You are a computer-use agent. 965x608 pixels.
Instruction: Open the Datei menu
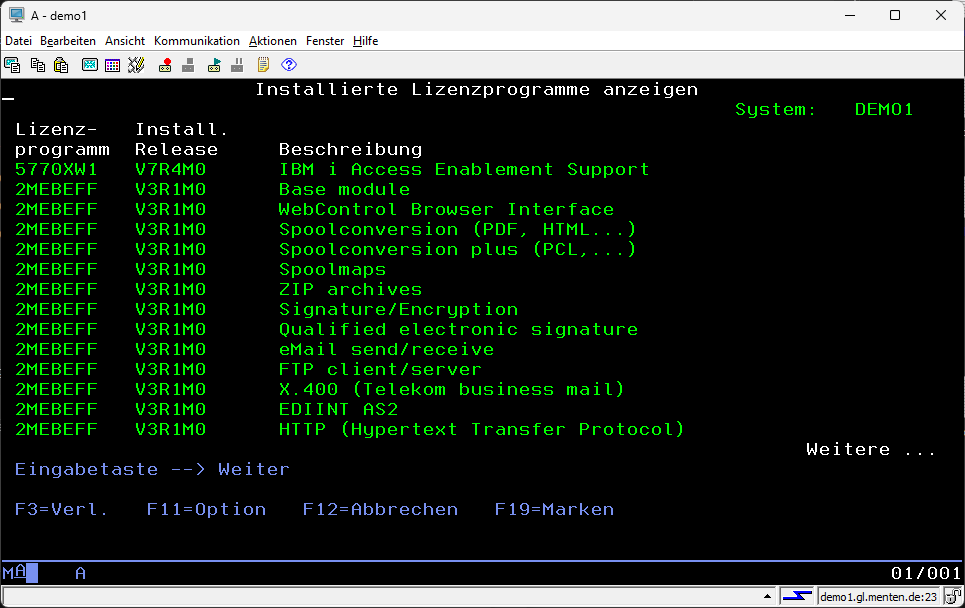click(x=19, y=41)
